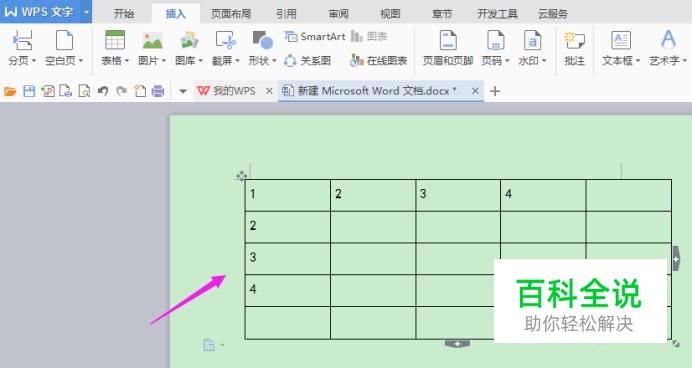Expand the 空白页 dropdown arrow

(x=81, y=60)
